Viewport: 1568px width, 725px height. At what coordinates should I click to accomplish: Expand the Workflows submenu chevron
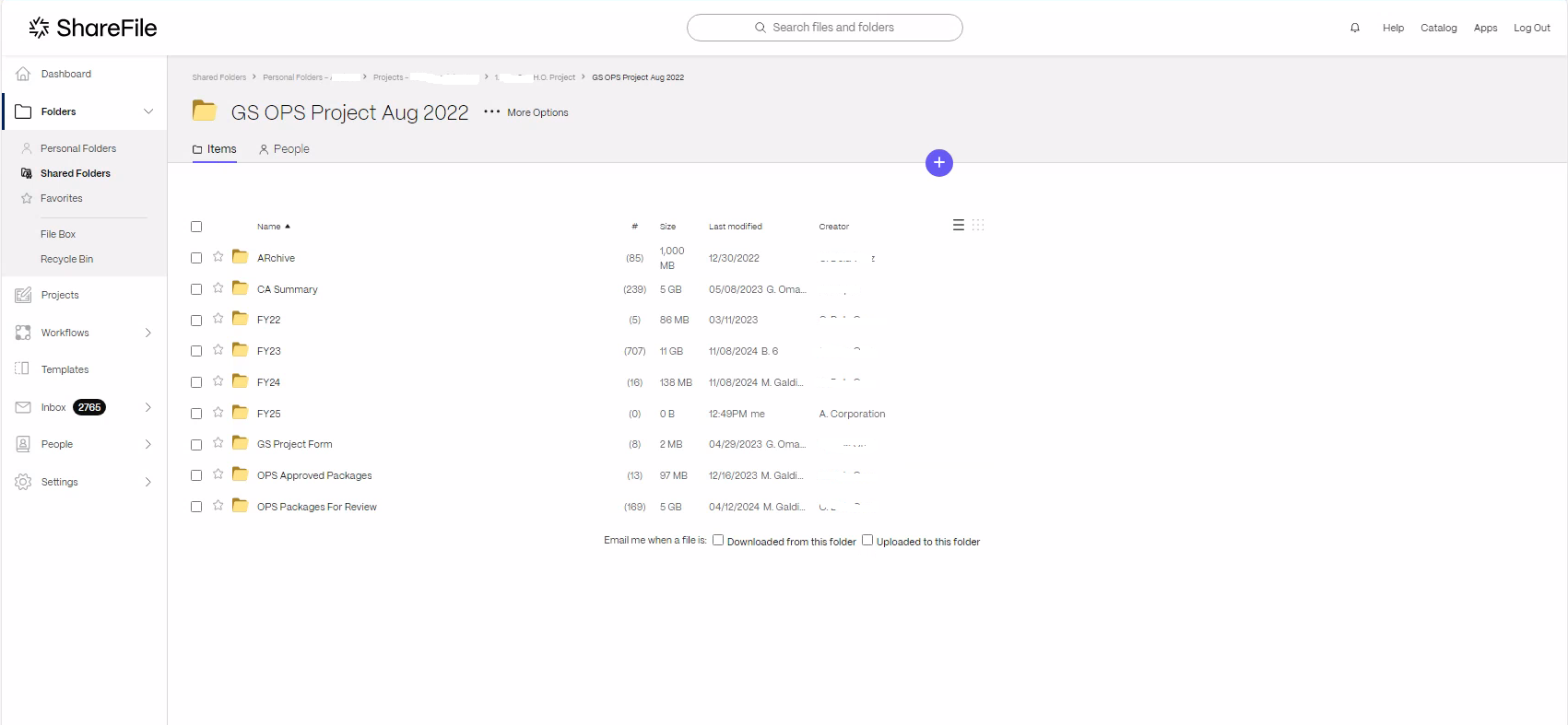(148, 333)
